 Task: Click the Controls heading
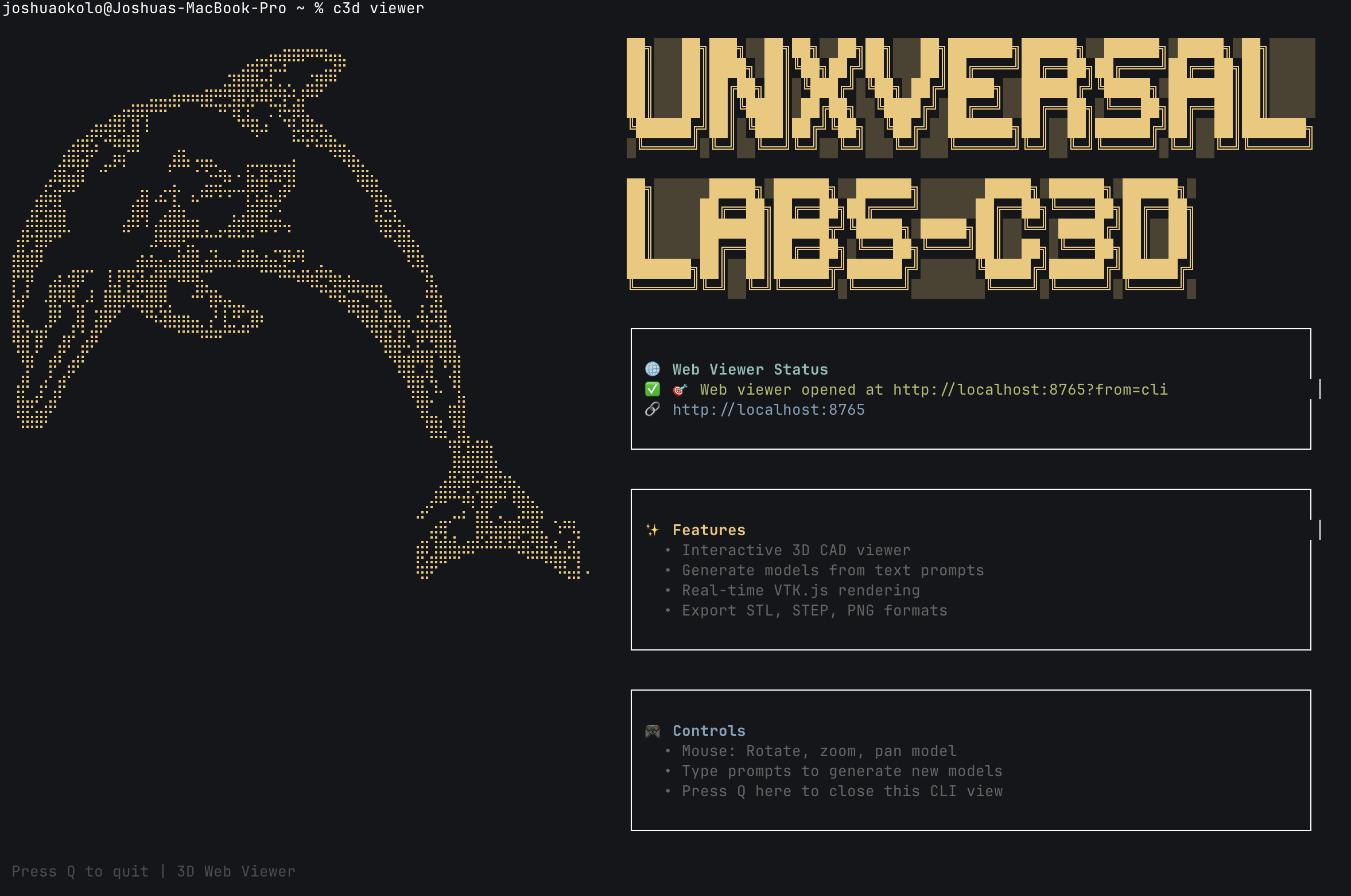pyautogui.click(x=709, y=731)
